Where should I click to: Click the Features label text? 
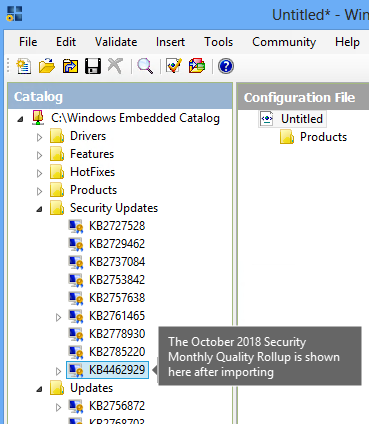tap(92, 154)
